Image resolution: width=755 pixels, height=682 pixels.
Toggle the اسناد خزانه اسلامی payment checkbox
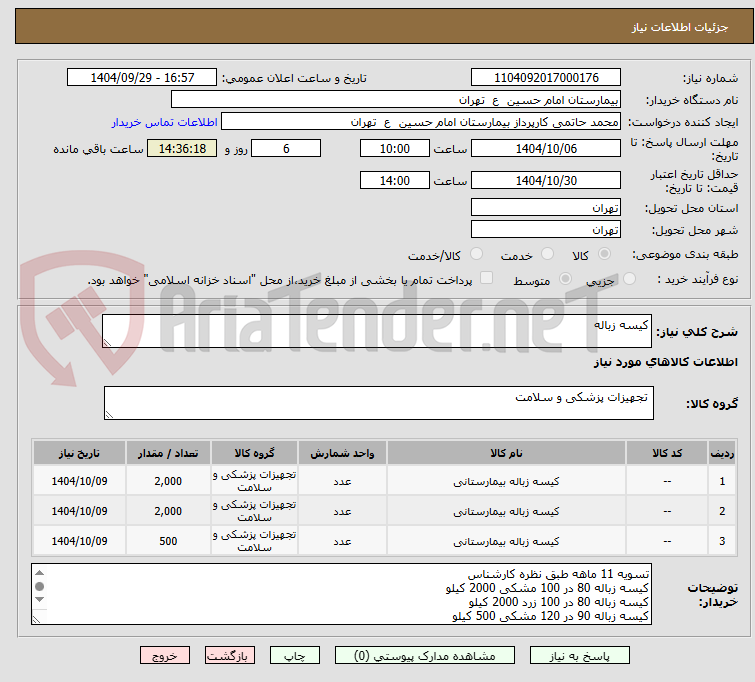click(487, 278)
